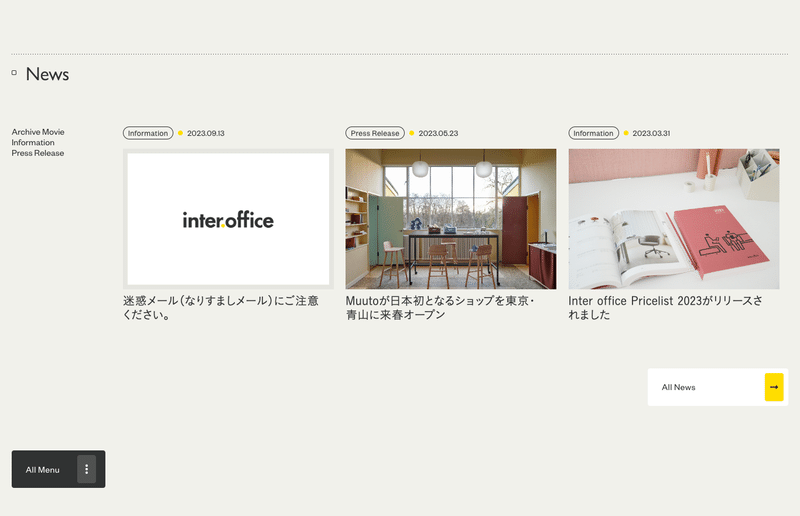The height and width of the screenshot is (516, 800).
Task: Open the Muuto shop interior thumbnail
Action: tap(451, 219)
